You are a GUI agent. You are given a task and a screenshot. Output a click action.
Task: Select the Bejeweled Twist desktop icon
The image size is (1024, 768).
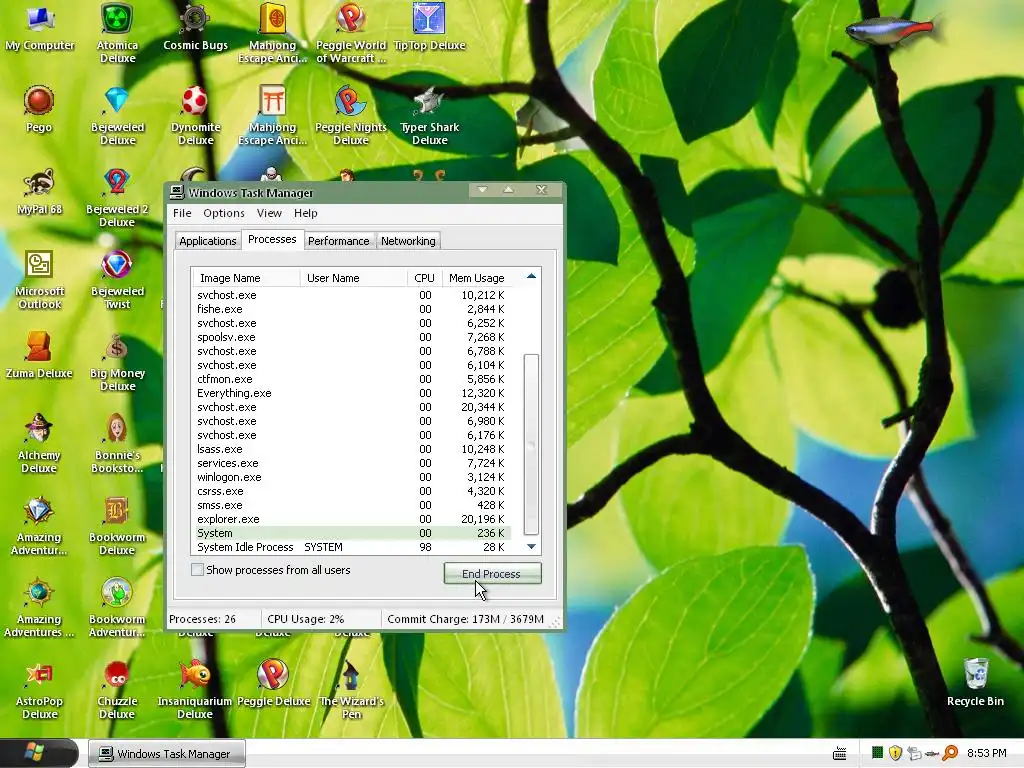click(x=118, y=280)
